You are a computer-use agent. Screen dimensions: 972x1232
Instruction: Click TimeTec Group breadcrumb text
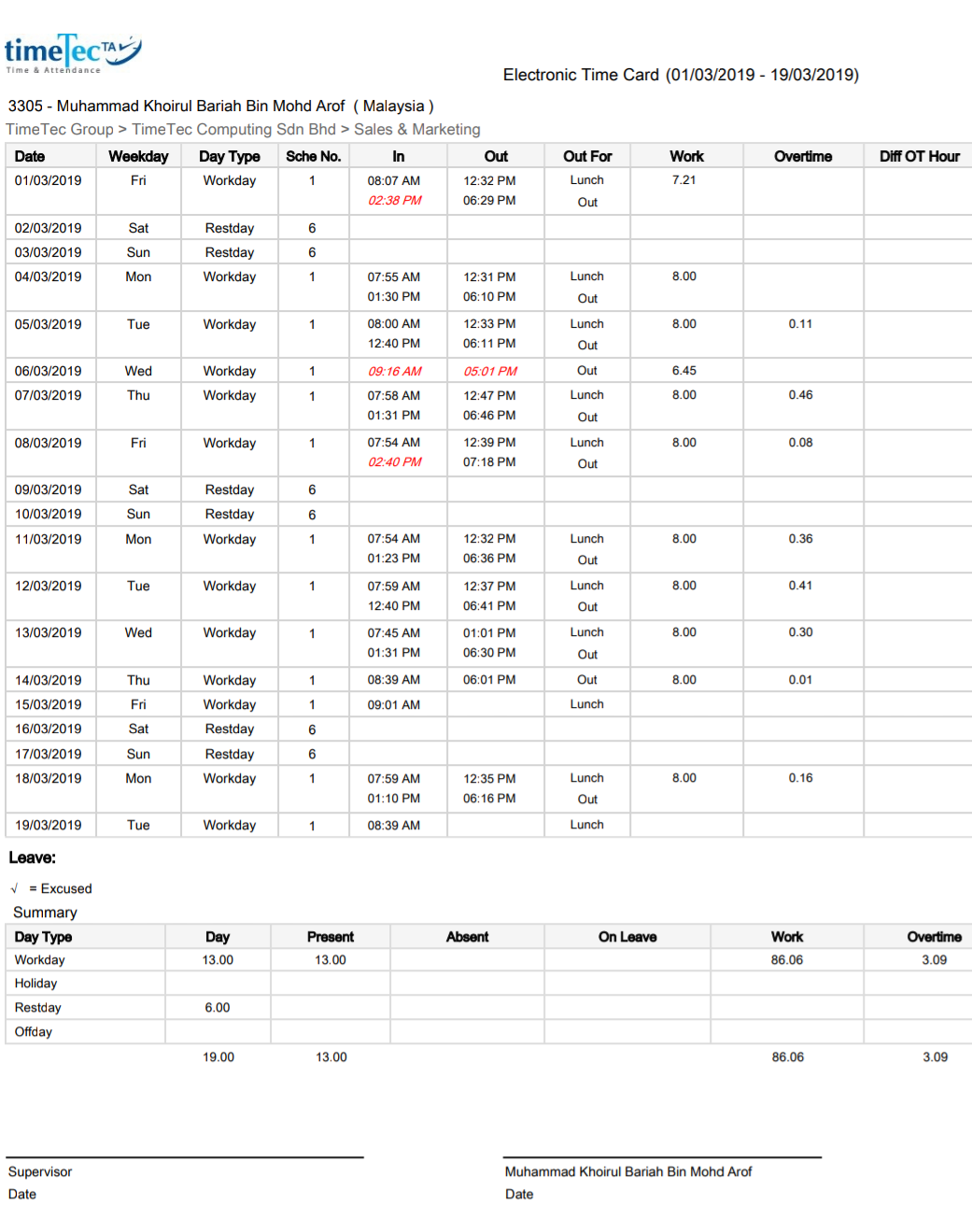[60, 129]
